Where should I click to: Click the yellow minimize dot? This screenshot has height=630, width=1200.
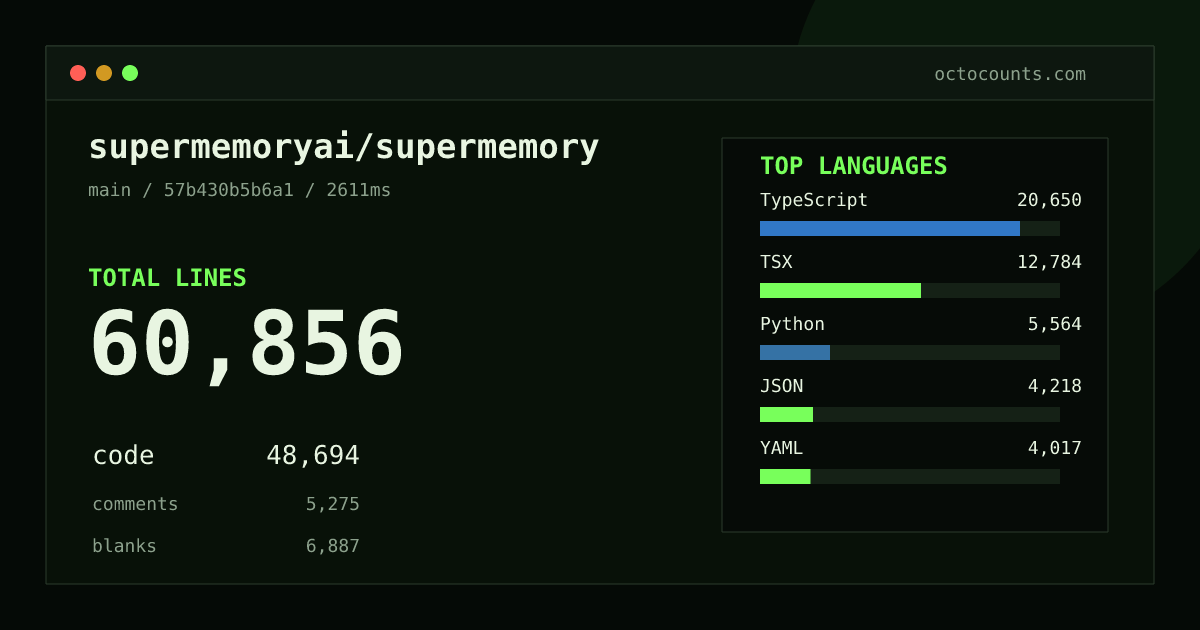coord(104,73)
